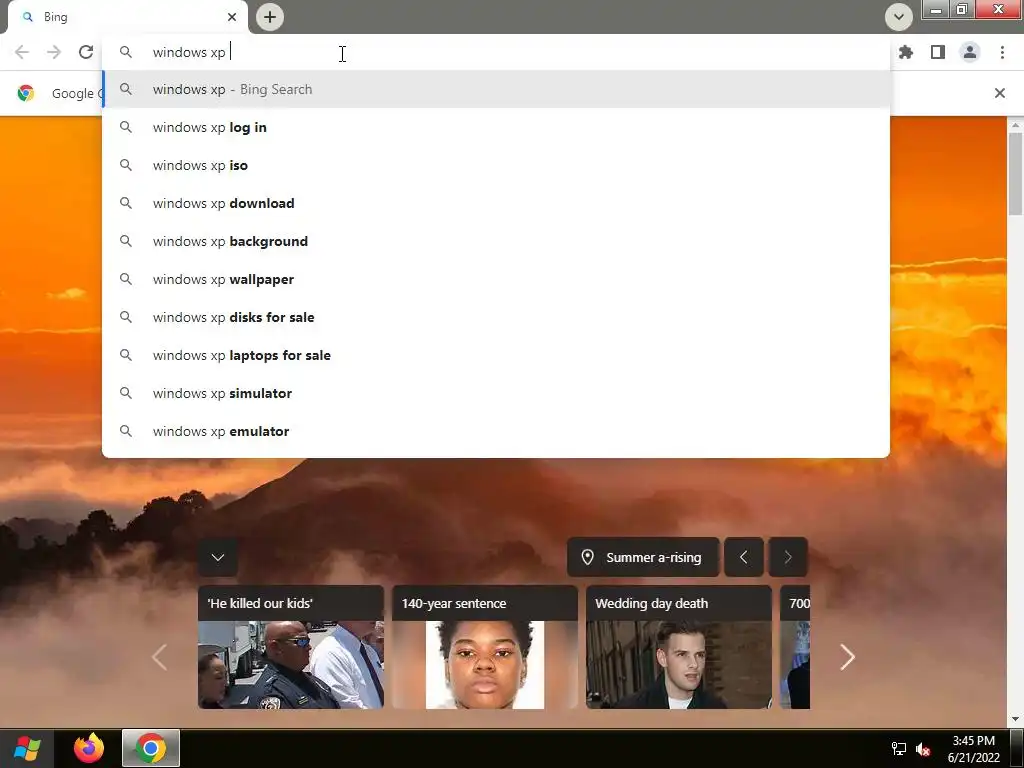
Task: Dismiss the Google Chrome info bar
Action: 999,93
